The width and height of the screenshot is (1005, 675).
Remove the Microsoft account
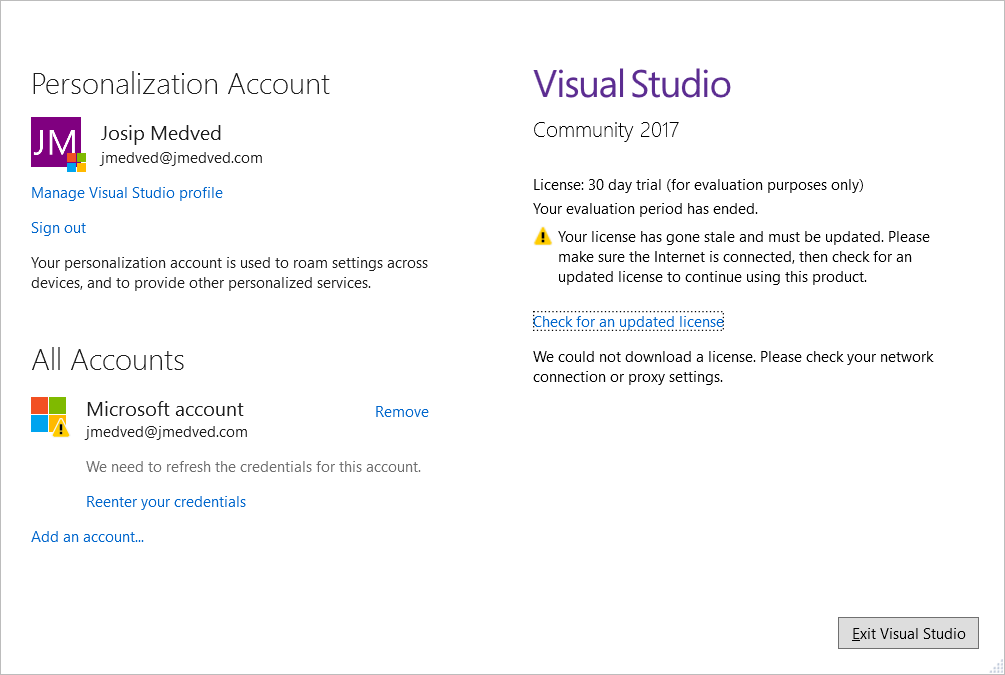point(401,412)
